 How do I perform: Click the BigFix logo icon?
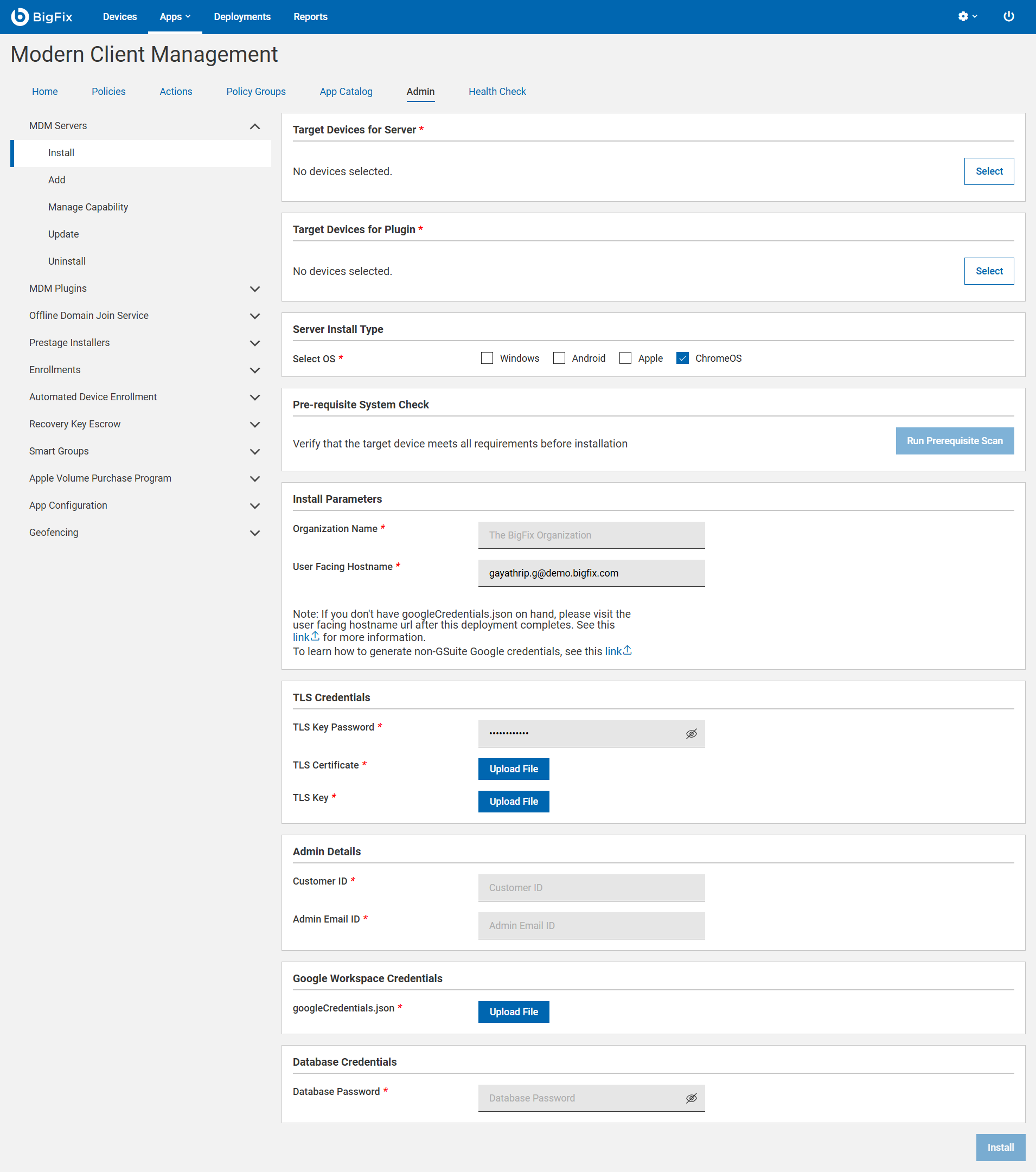coord(20,17)
